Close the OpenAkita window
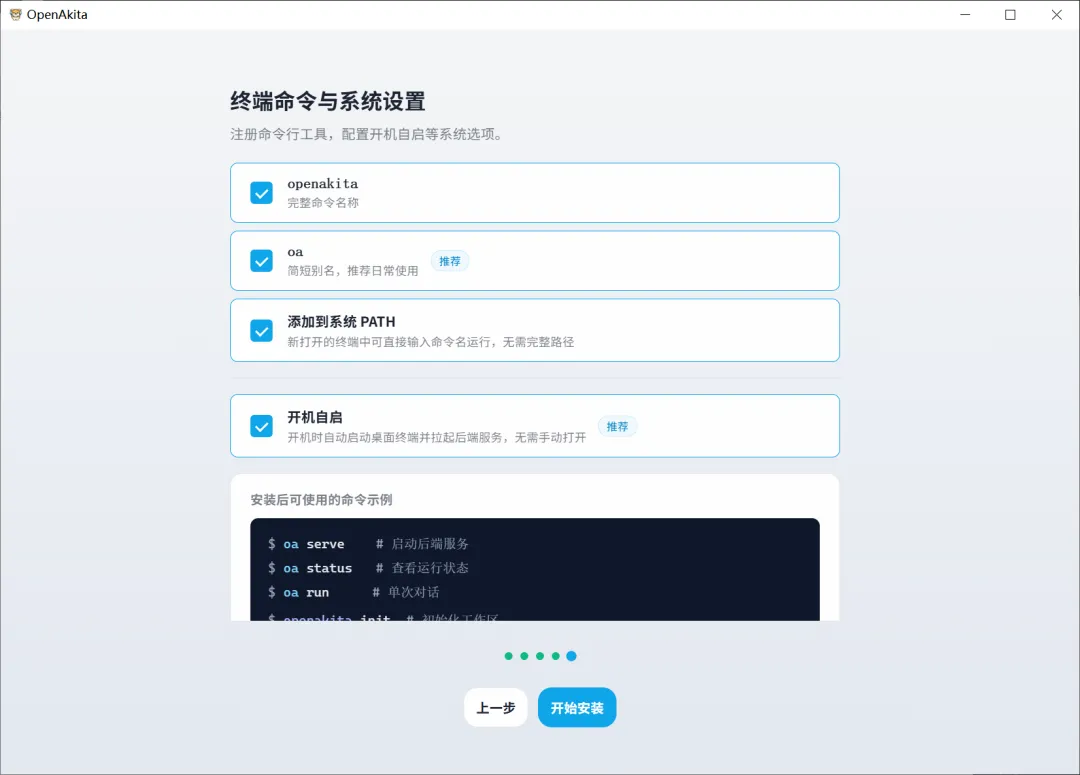This screenshot has width=1080, height=775. (1057, 14)
